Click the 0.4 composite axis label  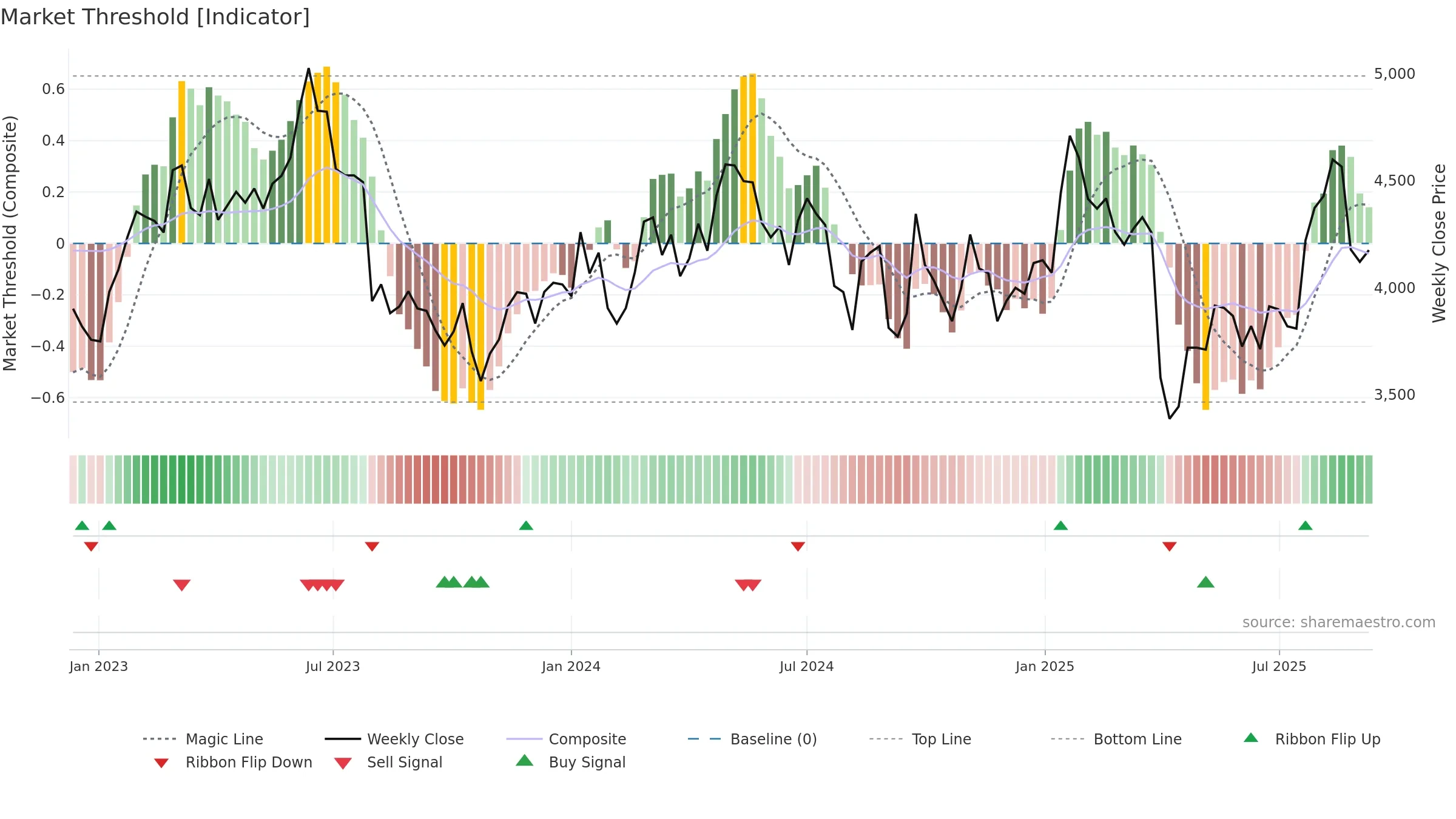pos(53,141)
